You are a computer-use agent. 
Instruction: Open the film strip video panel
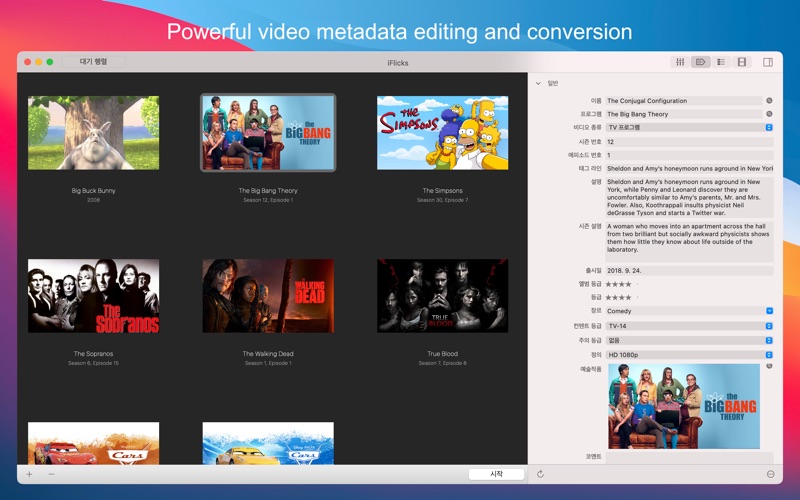coord(742,62)
